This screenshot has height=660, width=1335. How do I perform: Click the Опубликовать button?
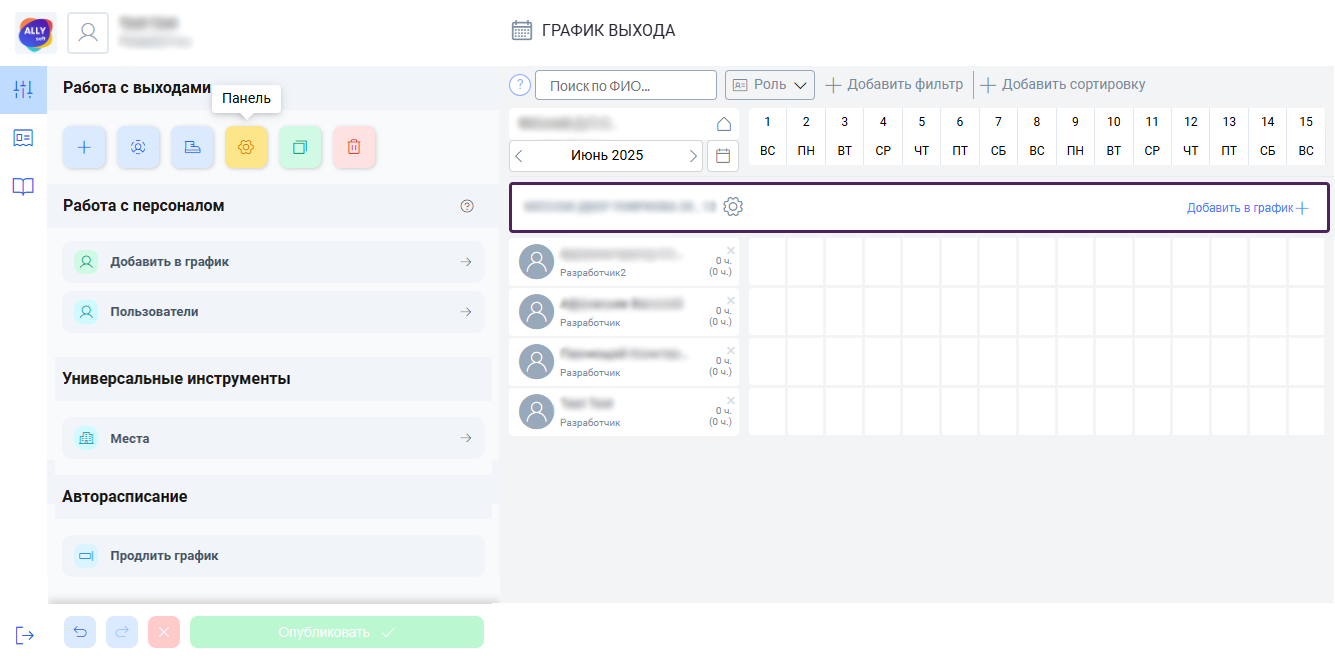point(337,632)
